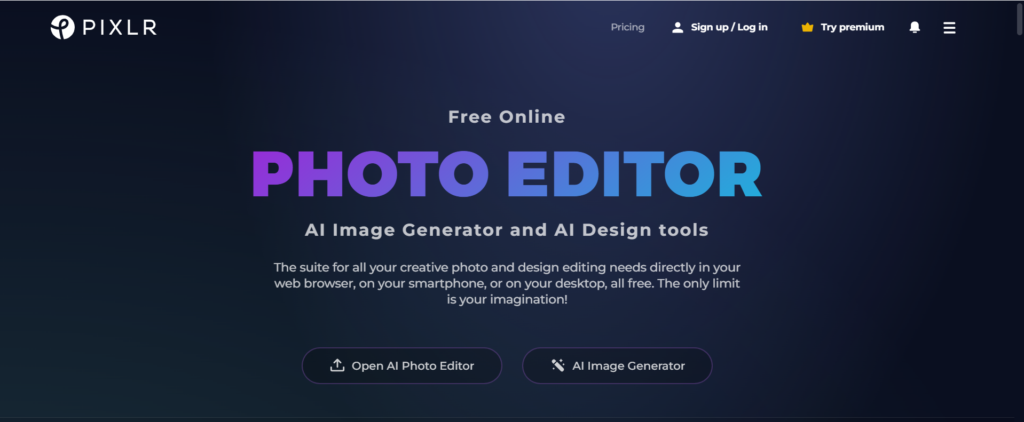Screen dimensions: 1024x422
Task: Open AI Photo Editor button
Action: coord(402,366)
